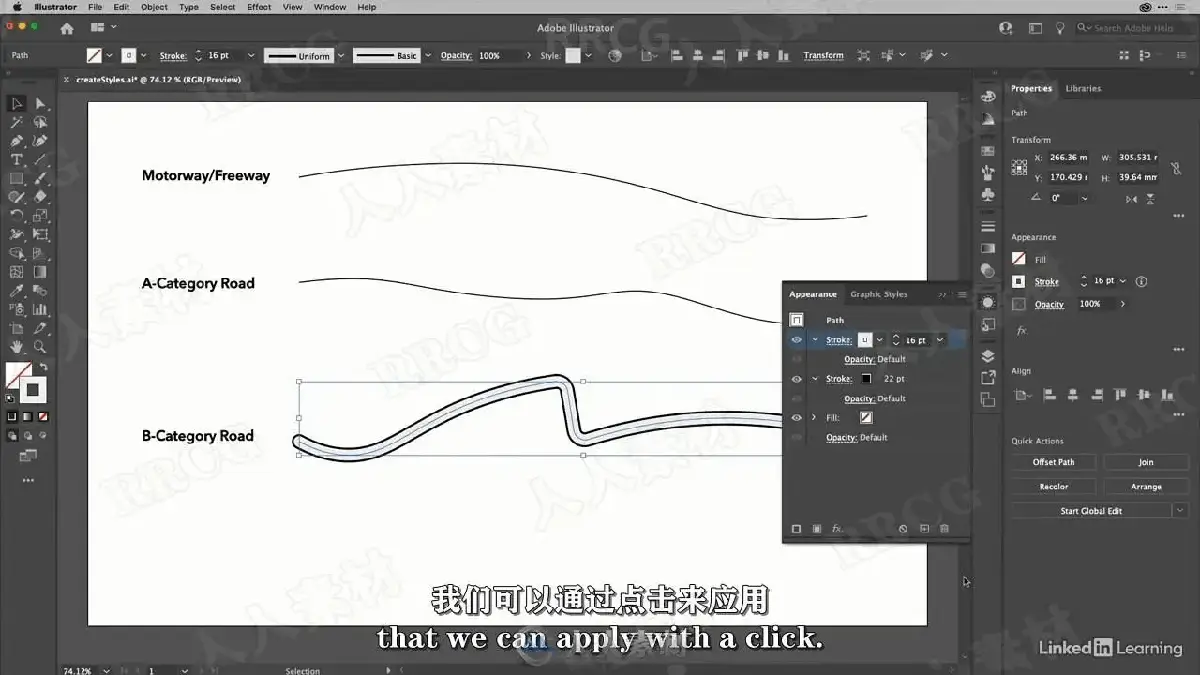1200x675 pixels.
Task: Click Transform link in control bar
Action: point(823,56)
